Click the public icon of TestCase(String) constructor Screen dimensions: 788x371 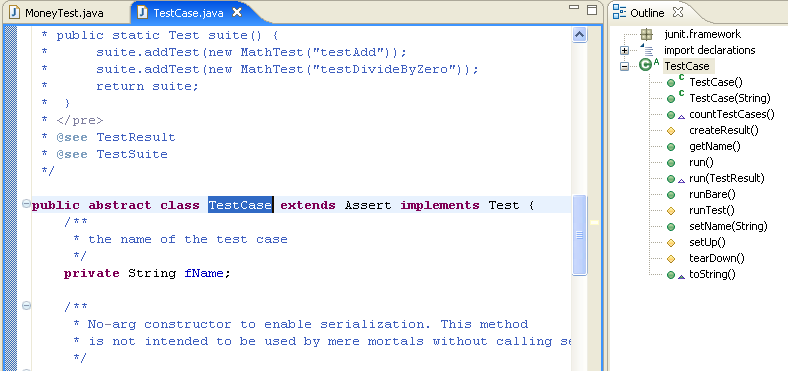671,99
